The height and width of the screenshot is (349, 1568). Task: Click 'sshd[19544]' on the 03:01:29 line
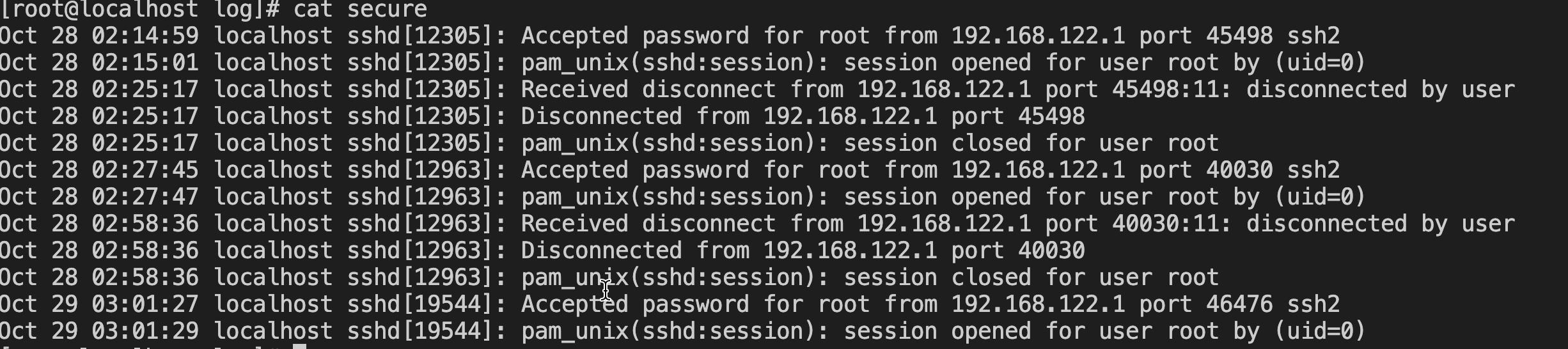(x=419, y=331)
